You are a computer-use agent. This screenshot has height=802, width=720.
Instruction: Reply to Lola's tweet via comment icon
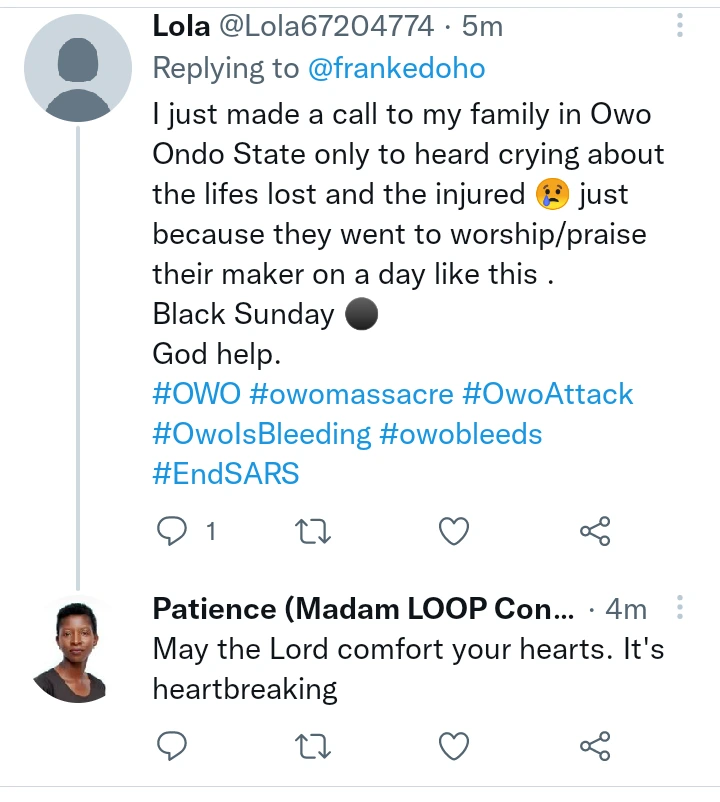(173, 532)
